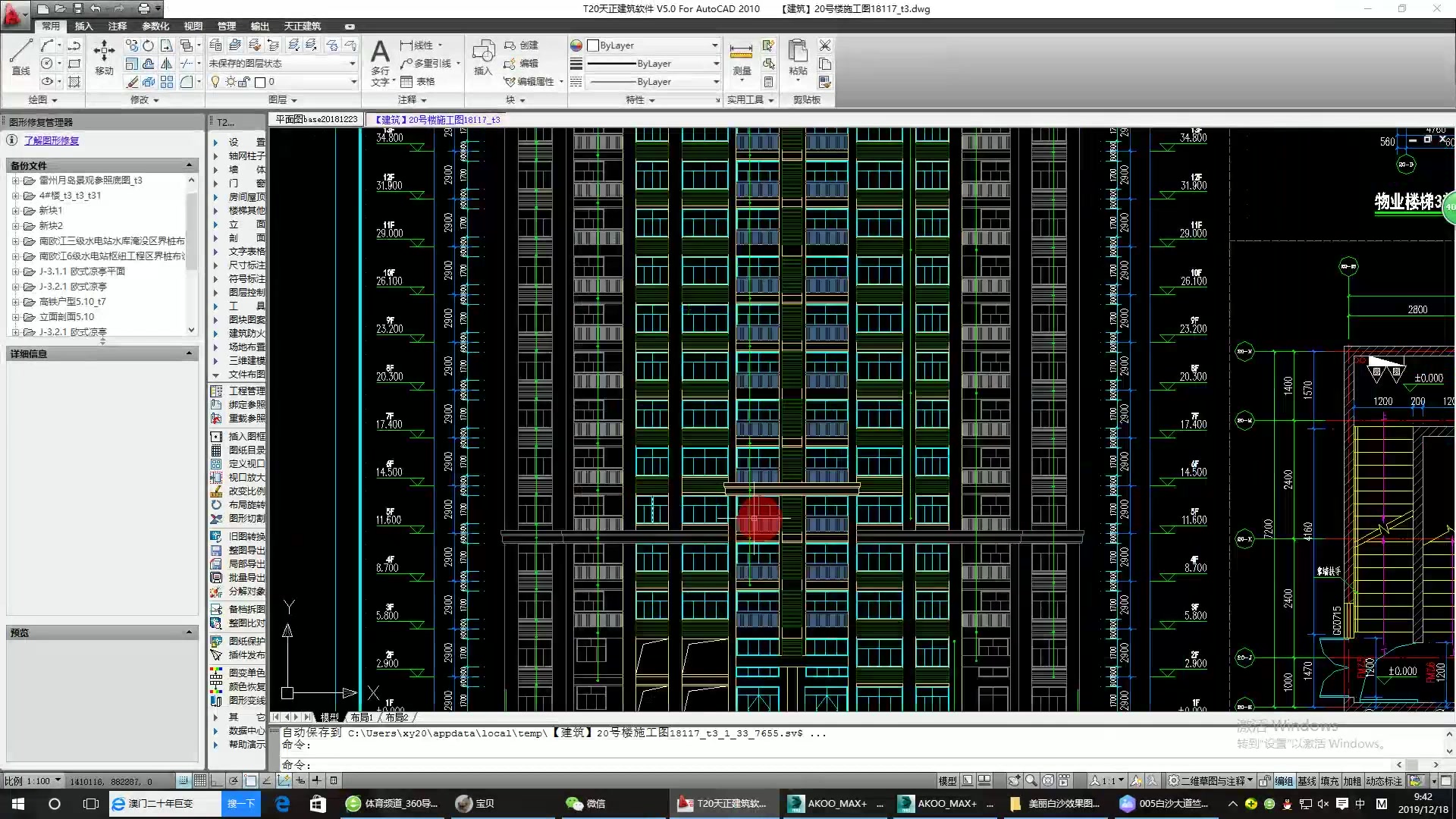The height and width of the screenshot is (819, 1456).
Task: Select the 直线 line drawing tool
Action: [x=20, y=56]
